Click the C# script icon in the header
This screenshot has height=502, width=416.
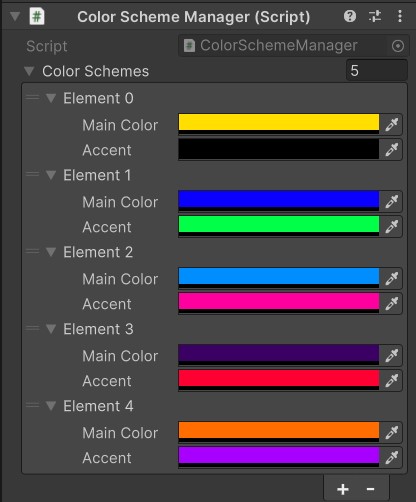(37, 16)
